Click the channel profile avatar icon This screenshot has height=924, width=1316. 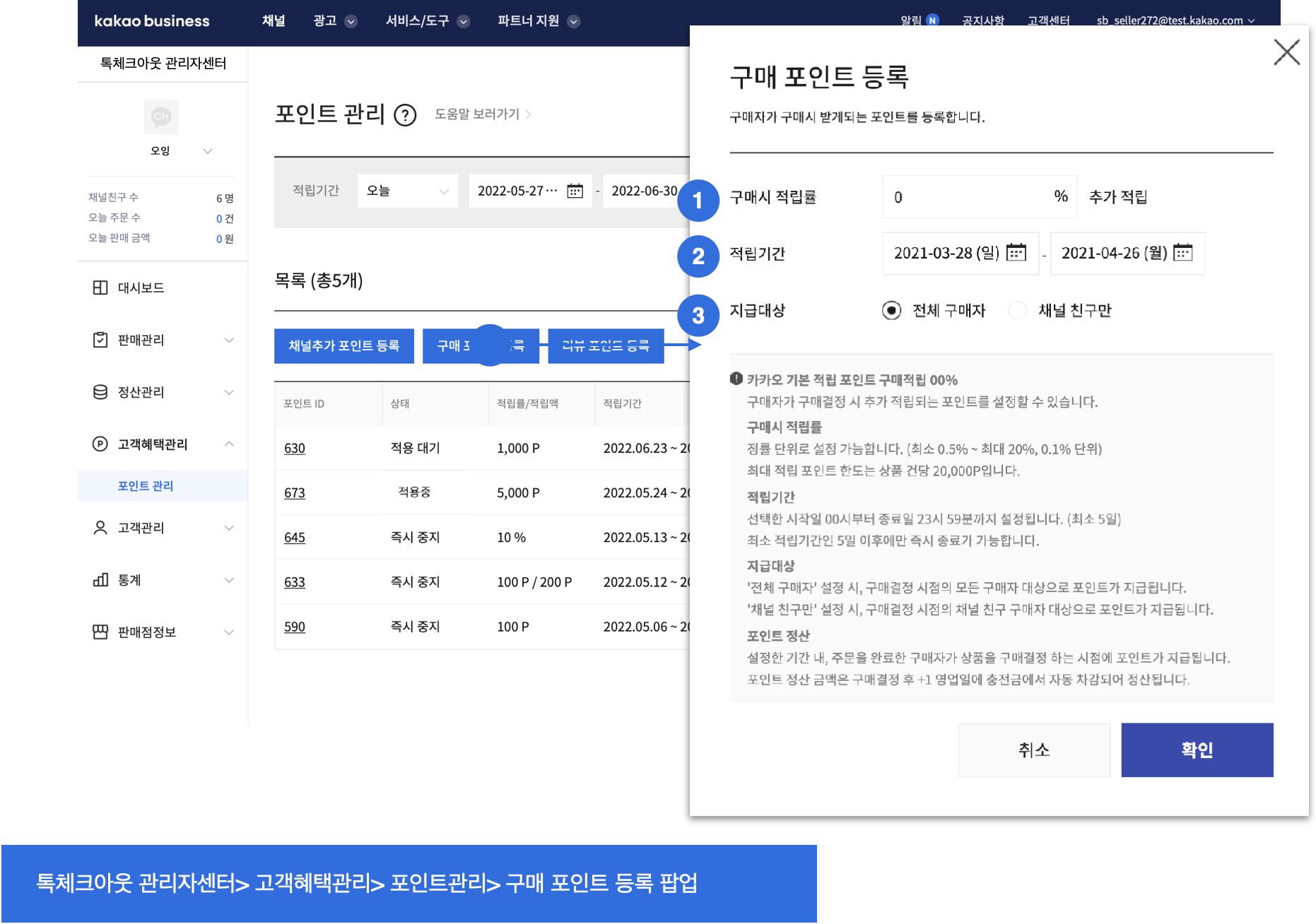coord(161,117)
